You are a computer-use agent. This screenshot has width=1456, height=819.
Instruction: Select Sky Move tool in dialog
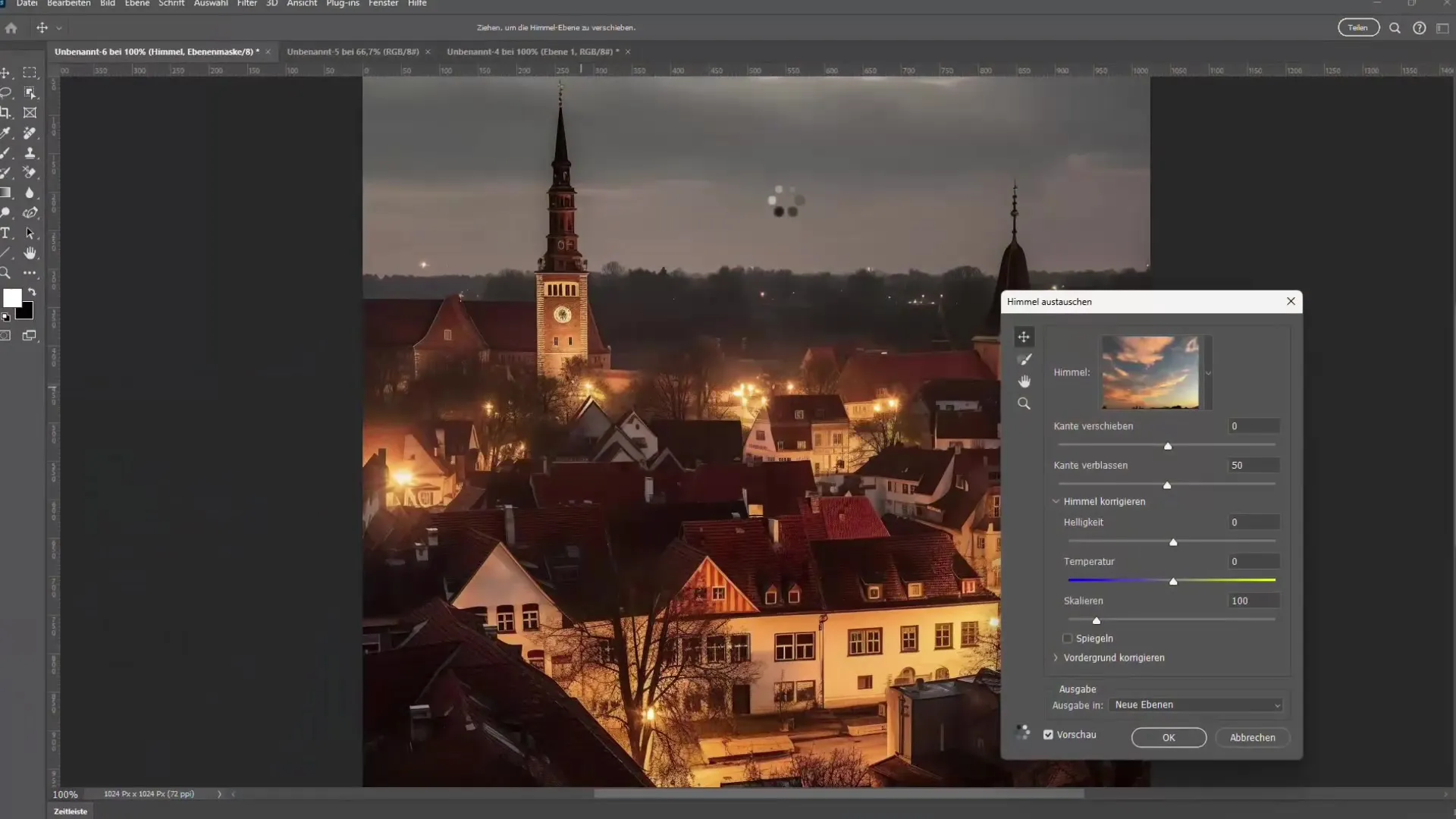[1024, 337]
